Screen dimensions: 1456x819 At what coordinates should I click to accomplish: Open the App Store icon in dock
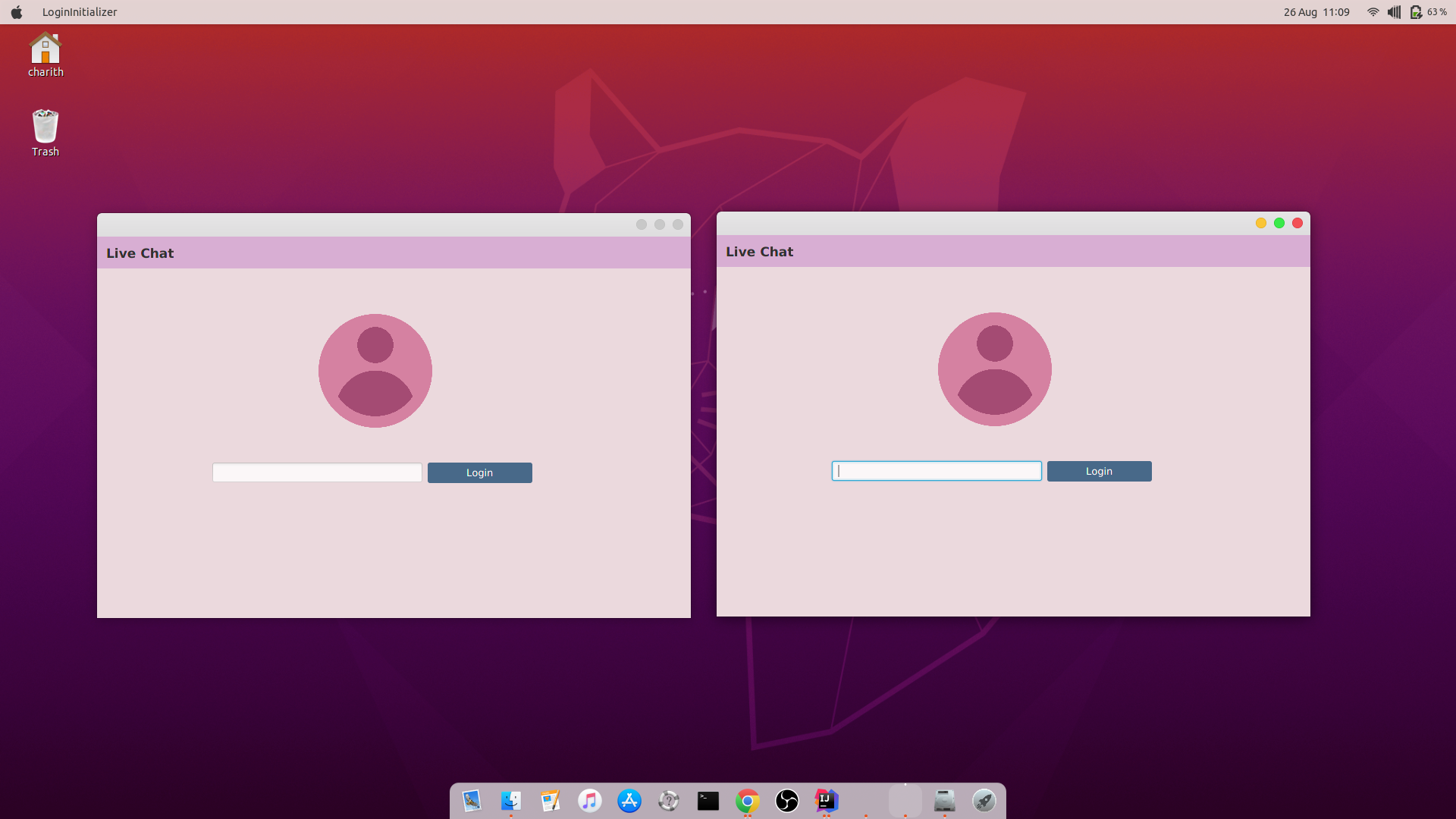[629, 801]
